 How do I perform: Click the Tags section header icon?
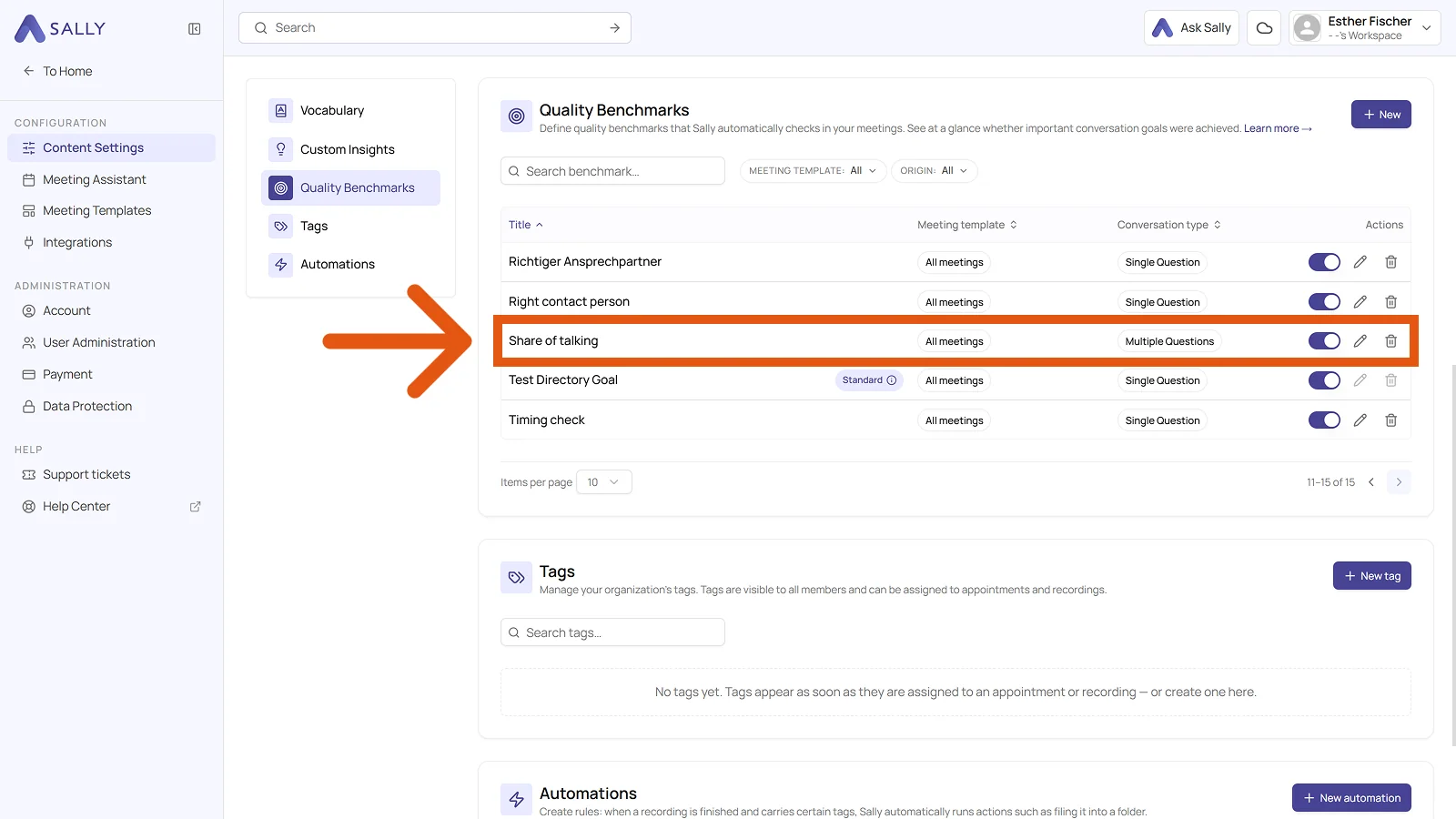[x=516, y=577]
